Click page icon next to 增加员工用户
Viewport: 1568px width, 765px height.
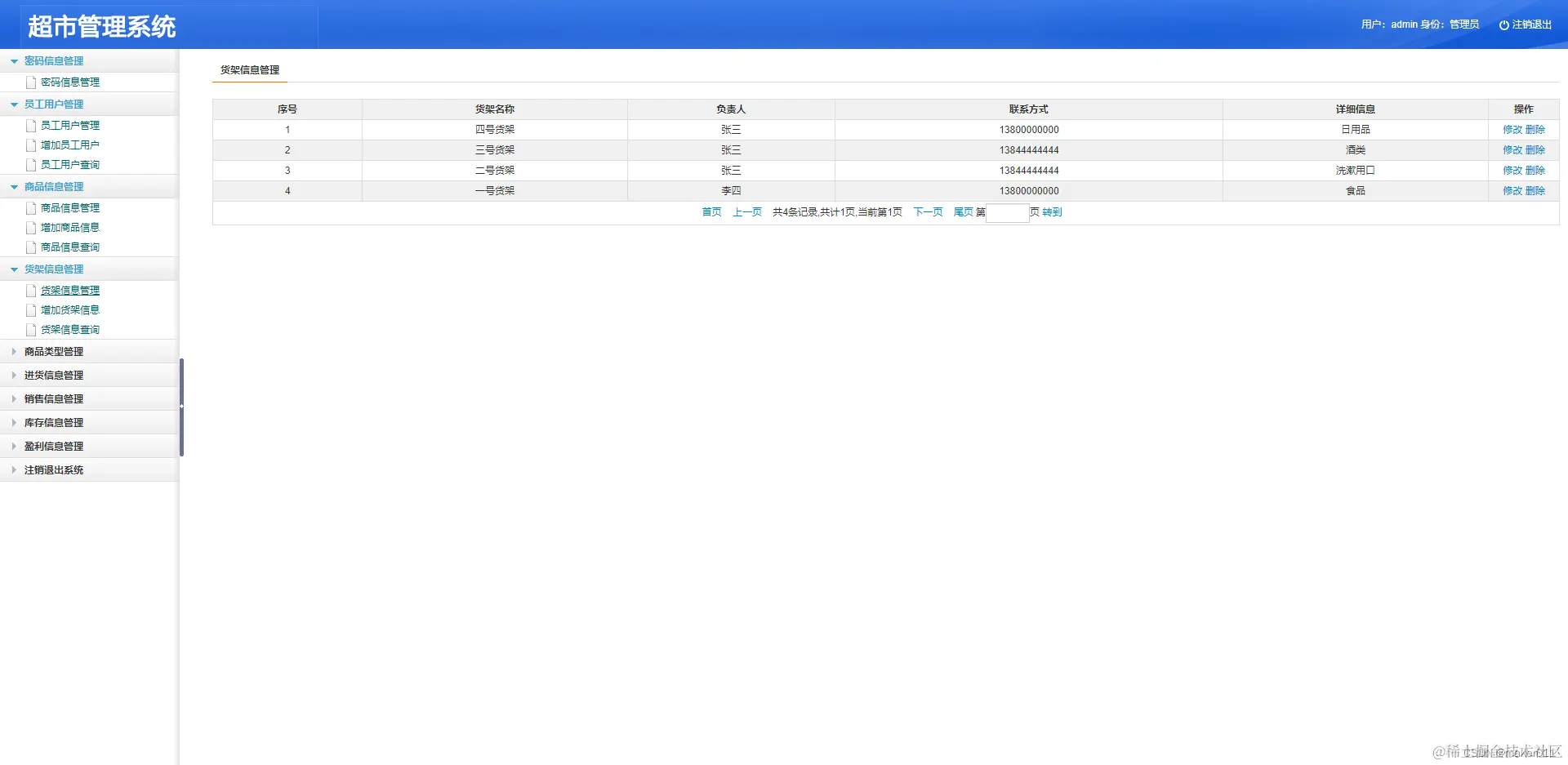pos(31,145)
